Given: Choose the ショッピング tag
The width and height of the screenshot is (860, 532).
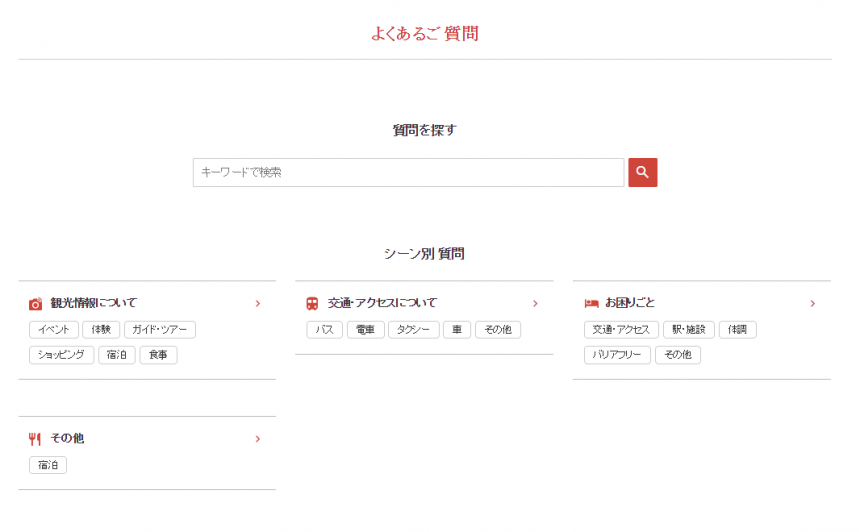Looking at the screenshot, I should (62, 355).
